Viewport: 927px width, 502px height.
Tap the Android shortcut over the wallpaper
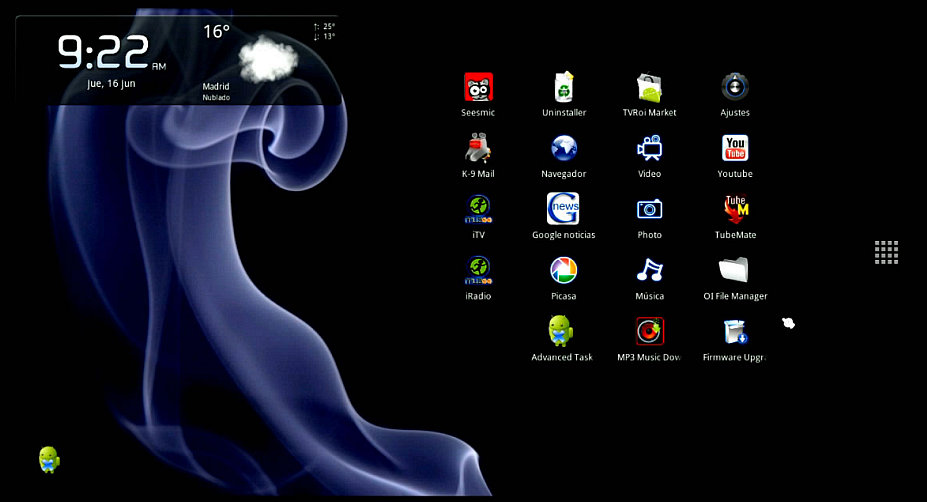49,459
